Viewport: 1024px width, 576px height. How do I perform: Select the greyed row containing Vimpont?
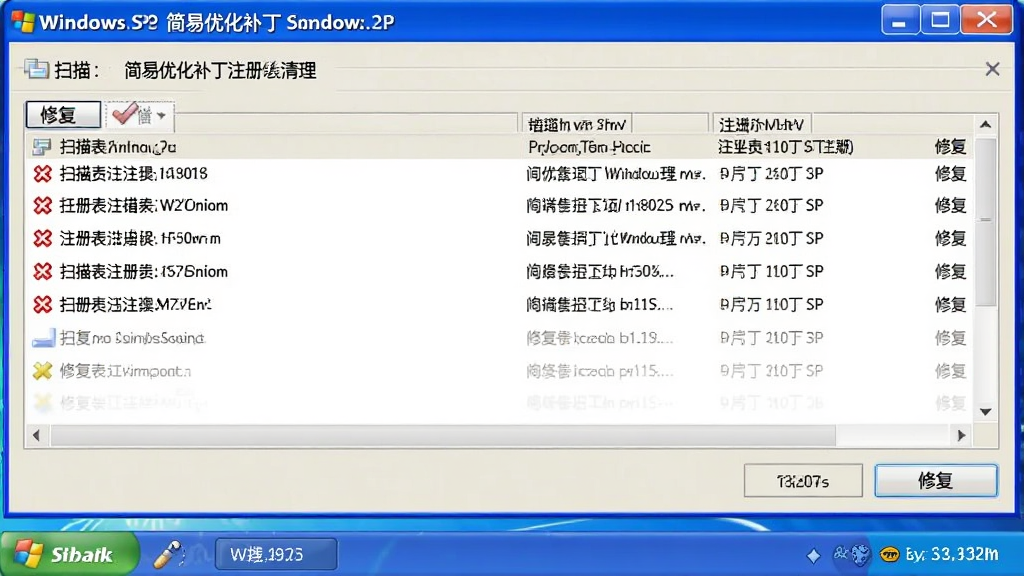coord(500,371)
